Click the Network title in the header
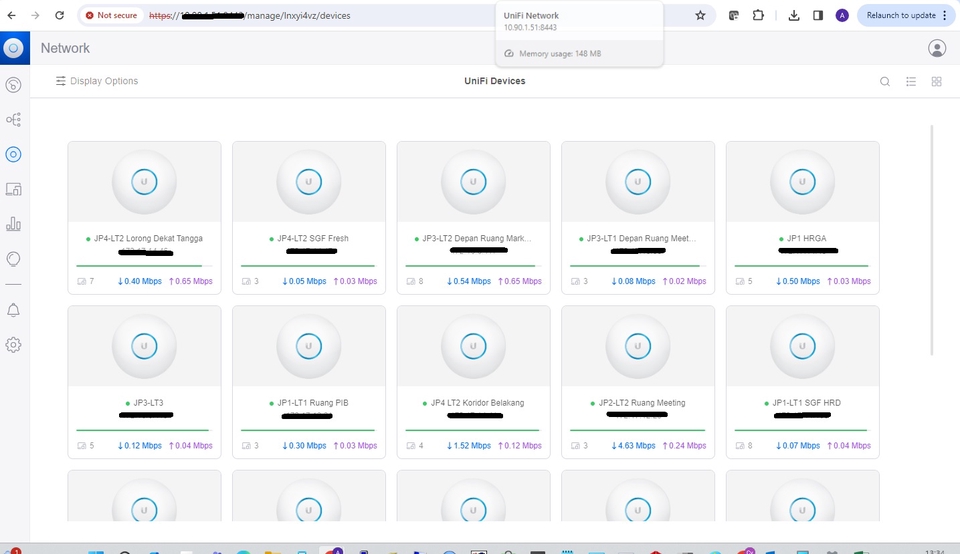 point(65,48)
